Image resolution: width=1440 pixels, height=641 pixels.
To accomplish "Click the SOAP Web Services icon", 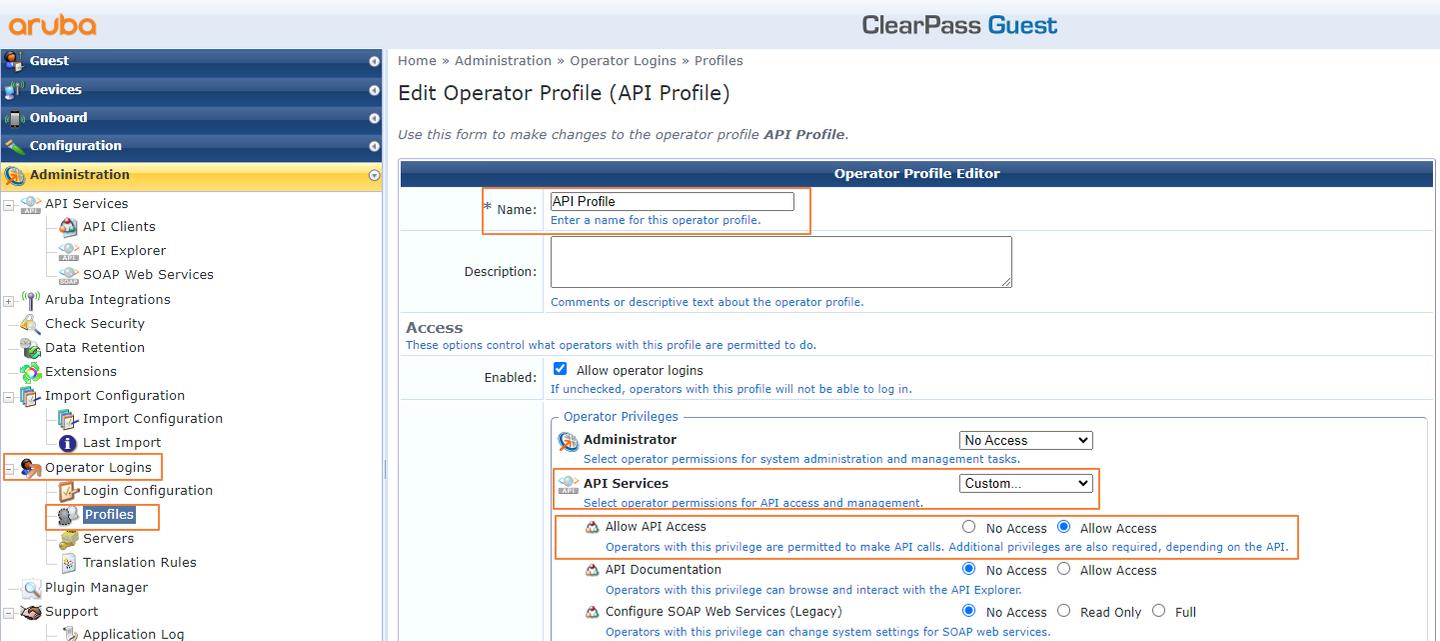I will coord(68,275).
